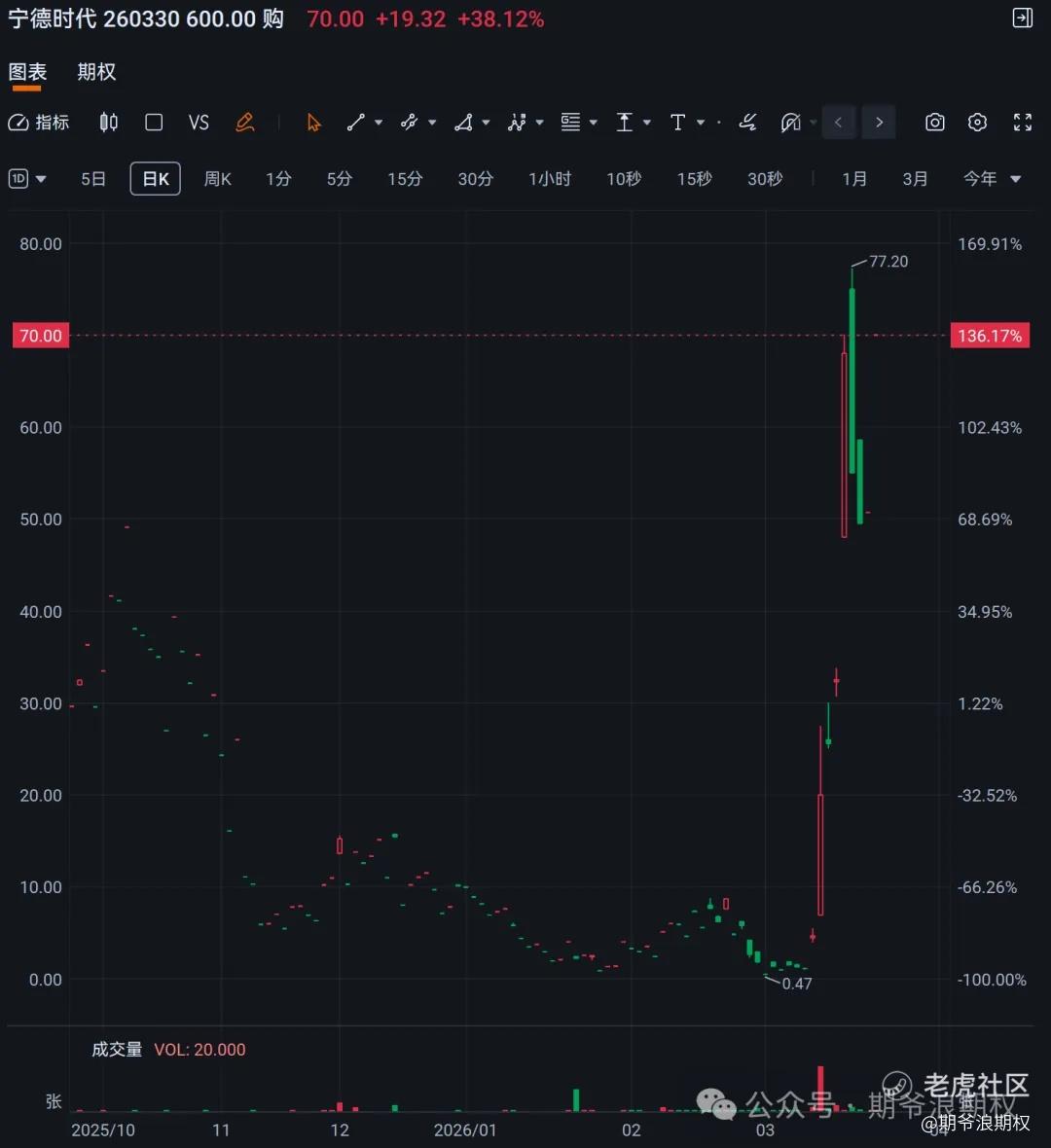Expand the trend line tool dropdown
The height and width of the screenshot is (1148, 1051).
pos(379,123)
